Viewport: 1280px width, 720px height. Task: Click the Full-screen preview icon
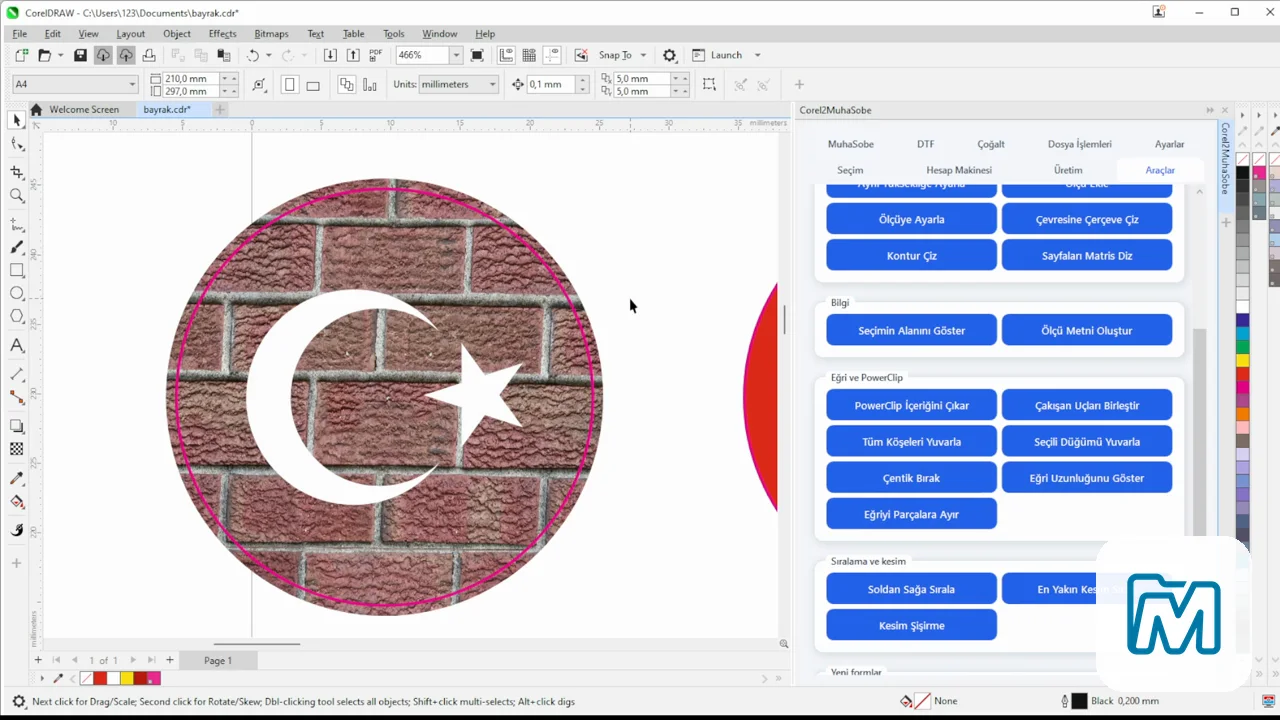(x=477, y=55)
